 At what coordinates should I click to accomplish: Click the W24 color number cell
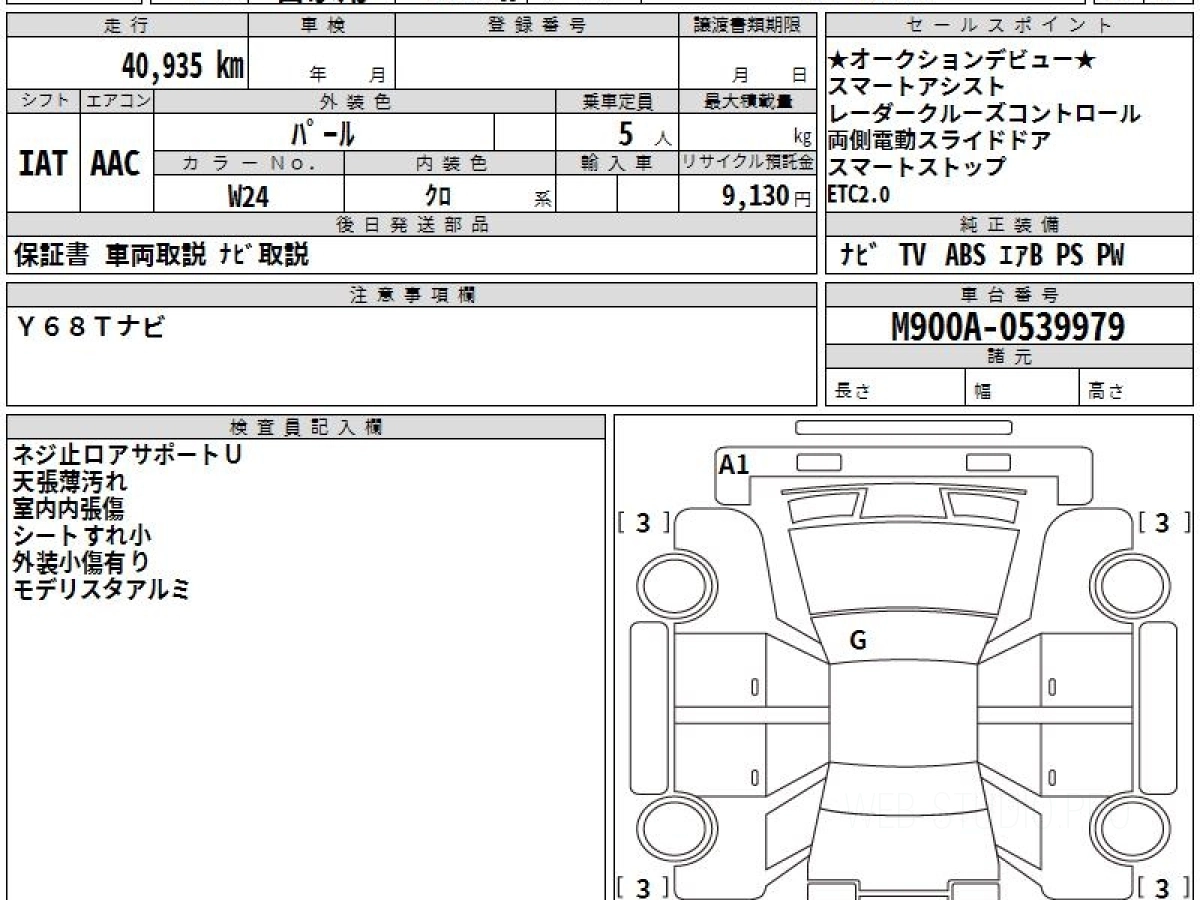[x=248, y=197]
